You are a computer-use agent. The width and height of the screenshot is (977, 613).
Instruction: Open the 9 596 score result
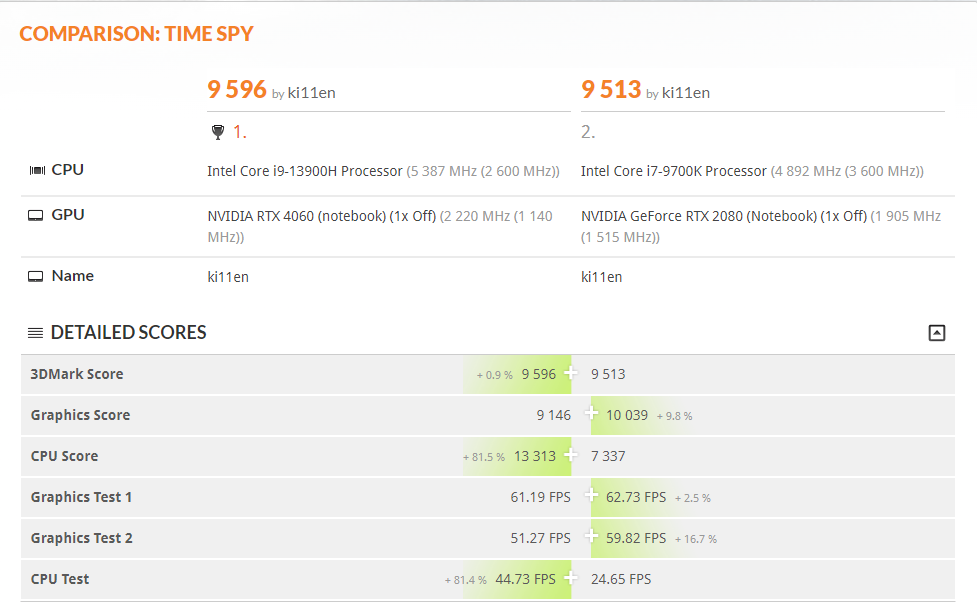pyautogui.click(x=237, y=90)
